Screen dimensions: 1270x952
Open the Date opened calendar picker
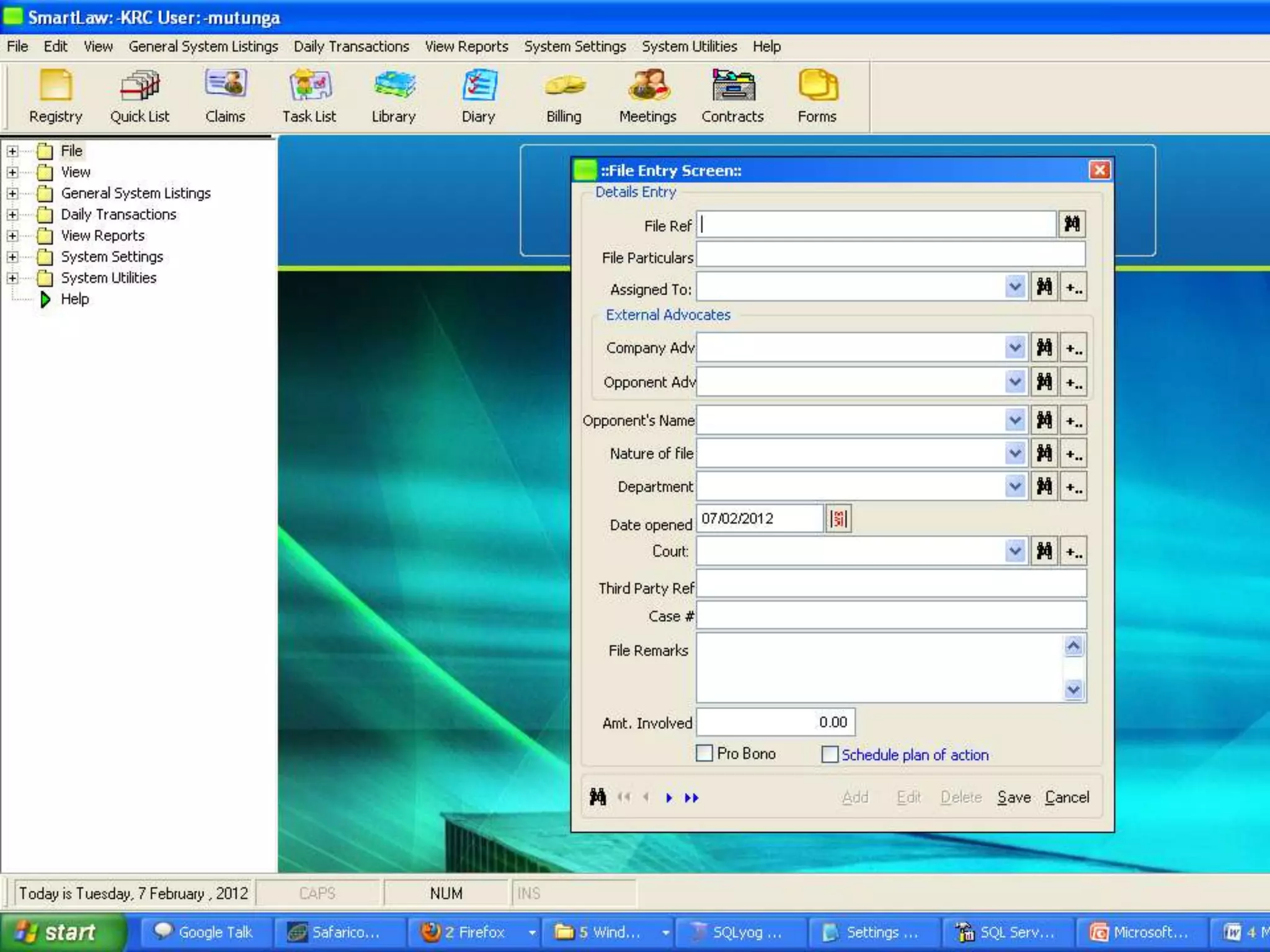[838, 519]
